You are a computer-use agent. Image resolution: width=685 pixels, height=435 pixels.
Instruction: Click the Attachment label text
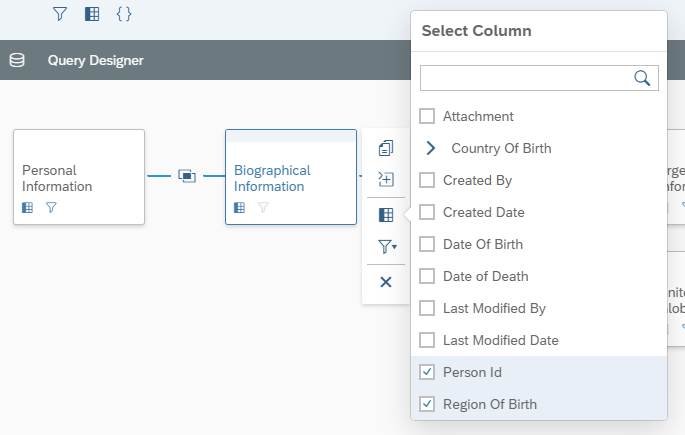(478, 116)
